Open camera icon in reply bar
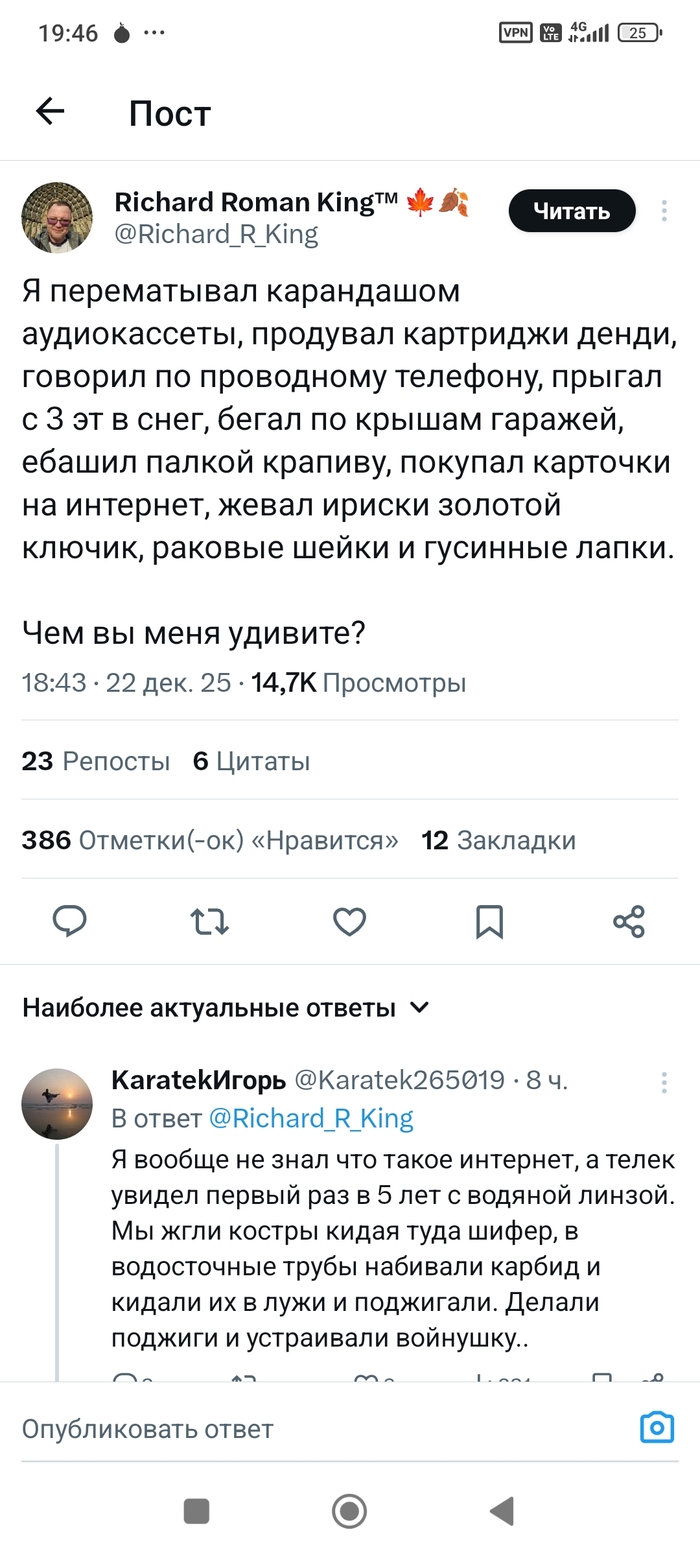 (657, 1427)
